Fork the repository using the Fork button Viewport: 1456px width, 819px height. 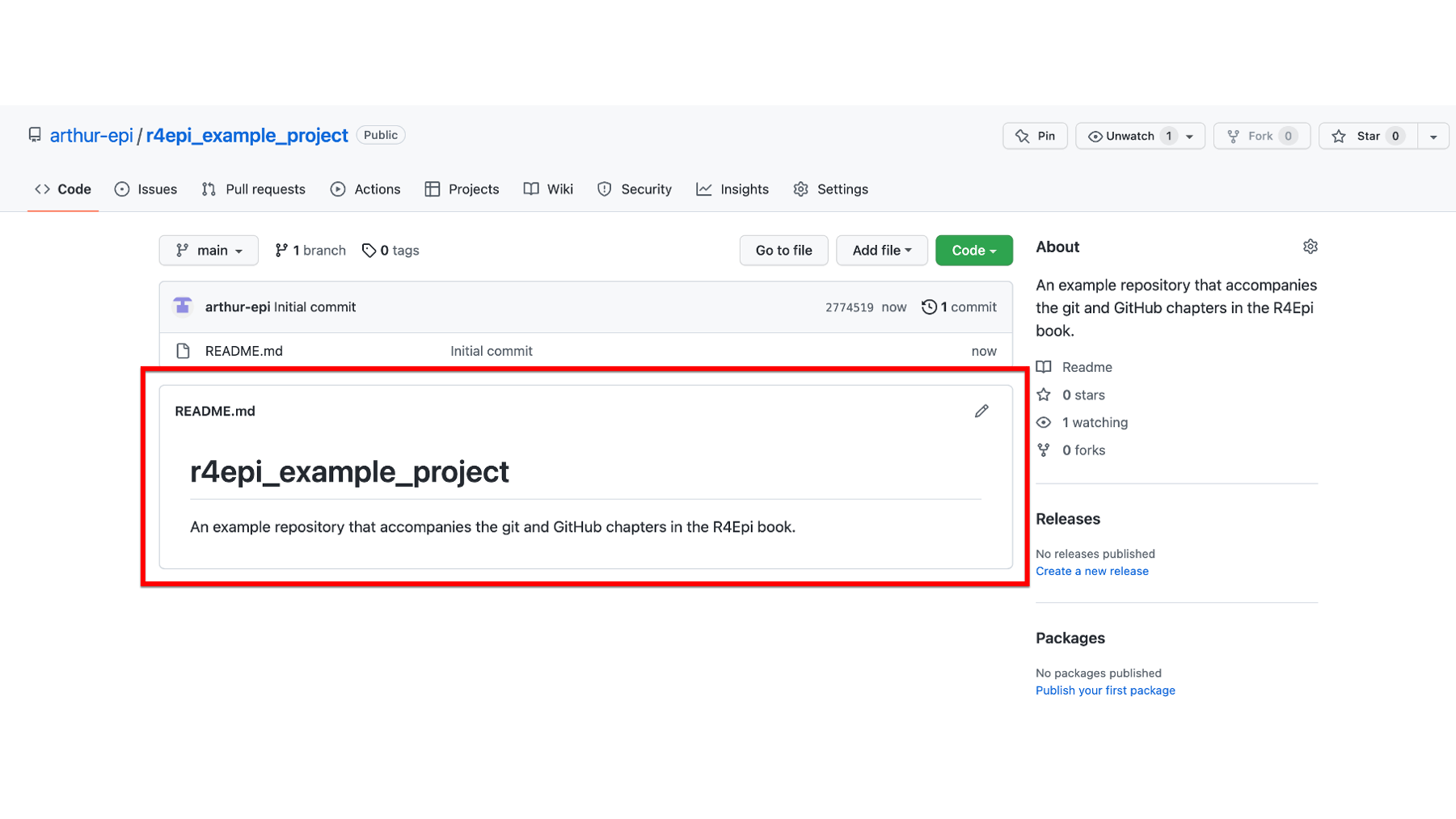tap(1261, 136)
